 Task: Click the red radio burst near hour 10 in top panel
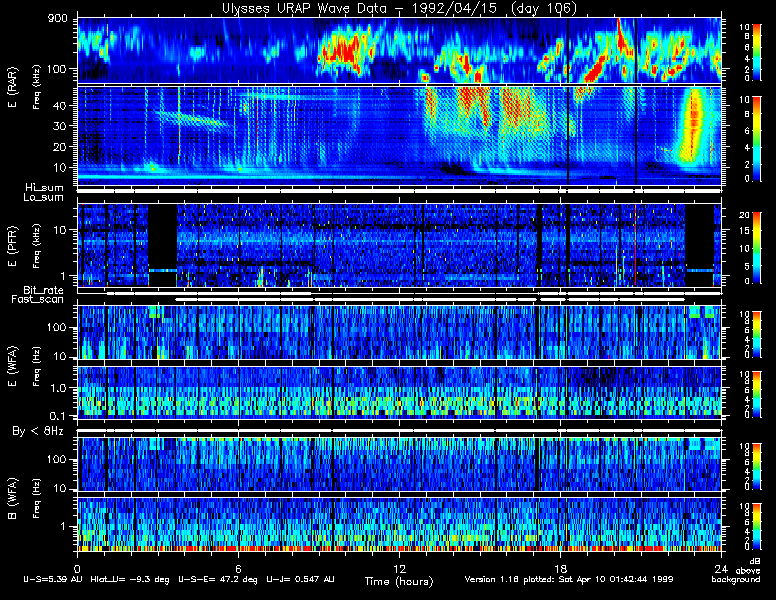(x=344, y=50)
